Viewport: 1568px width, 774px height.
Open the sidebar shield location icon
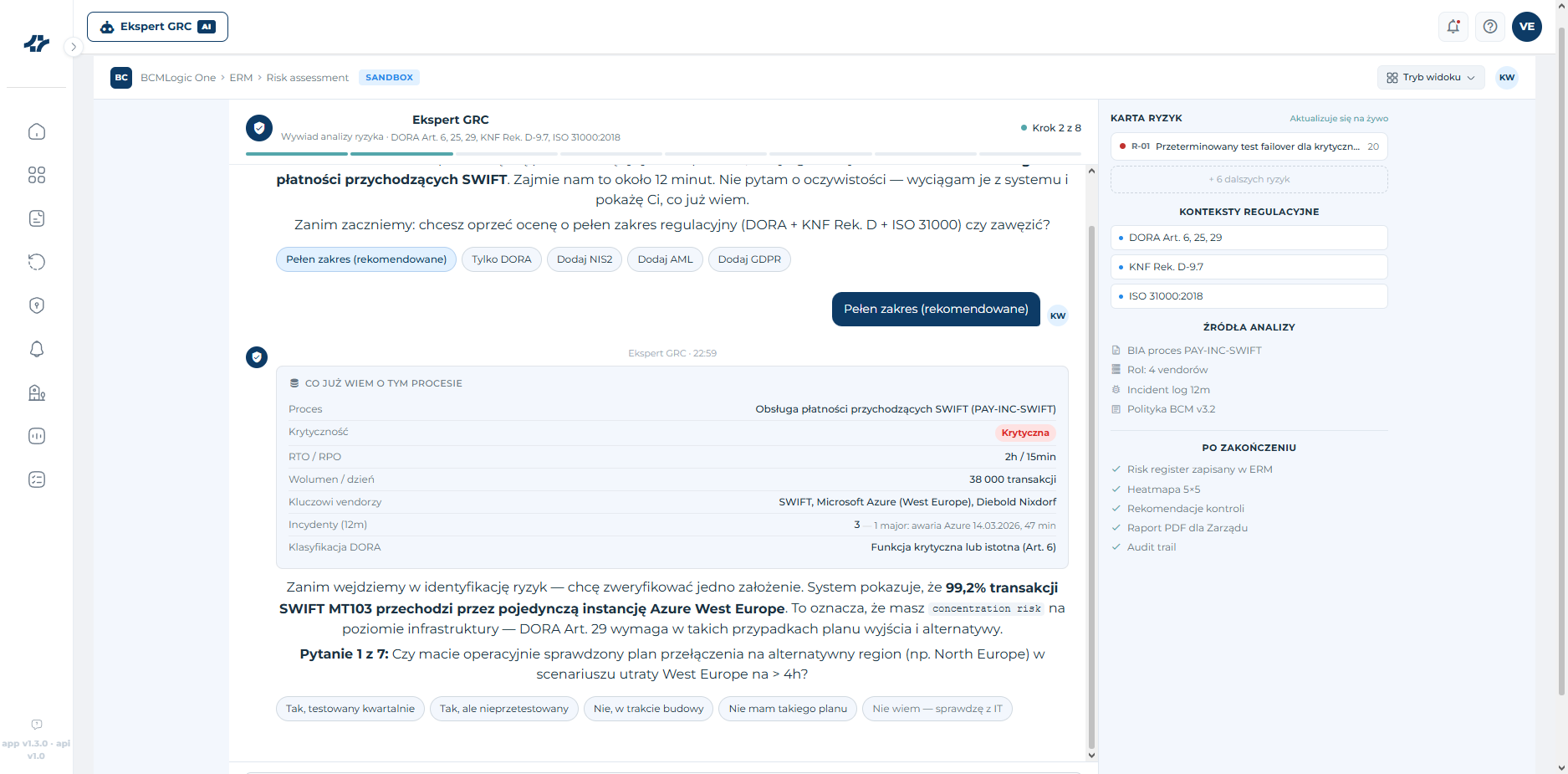37,305
